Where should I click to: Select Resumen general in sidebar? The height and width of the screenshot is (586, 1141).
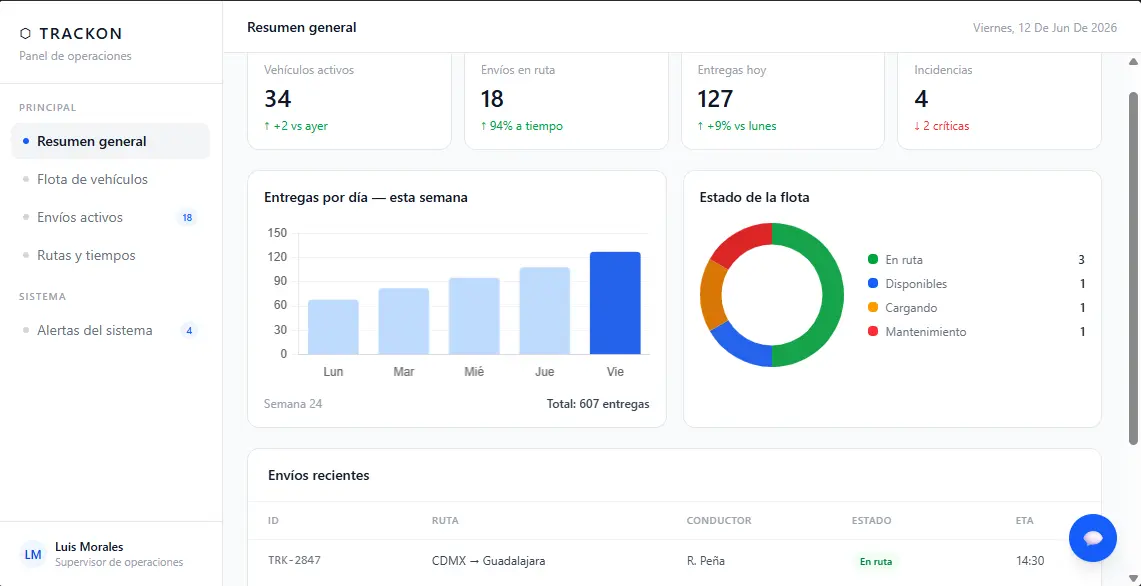pos(111,141)
